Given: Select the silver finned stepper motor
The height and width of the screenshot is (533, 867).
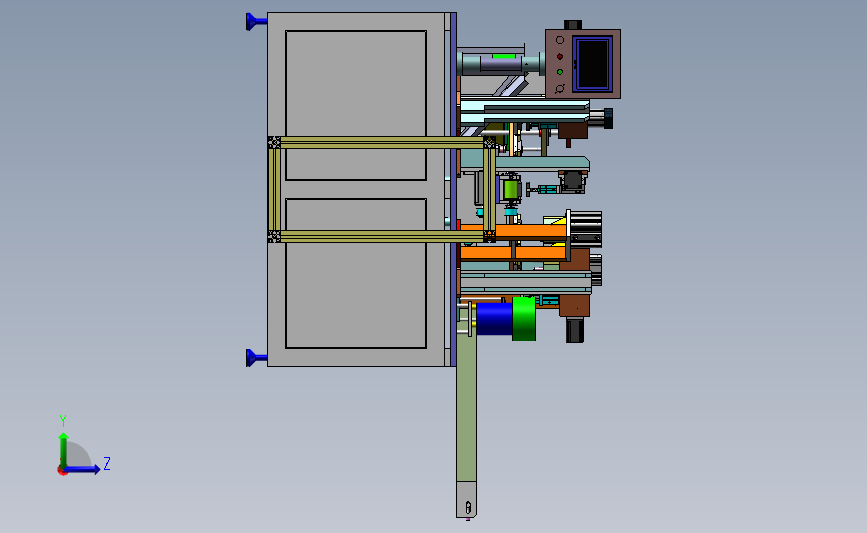Looking at the screenshot, I should click(x=586, y=228).
